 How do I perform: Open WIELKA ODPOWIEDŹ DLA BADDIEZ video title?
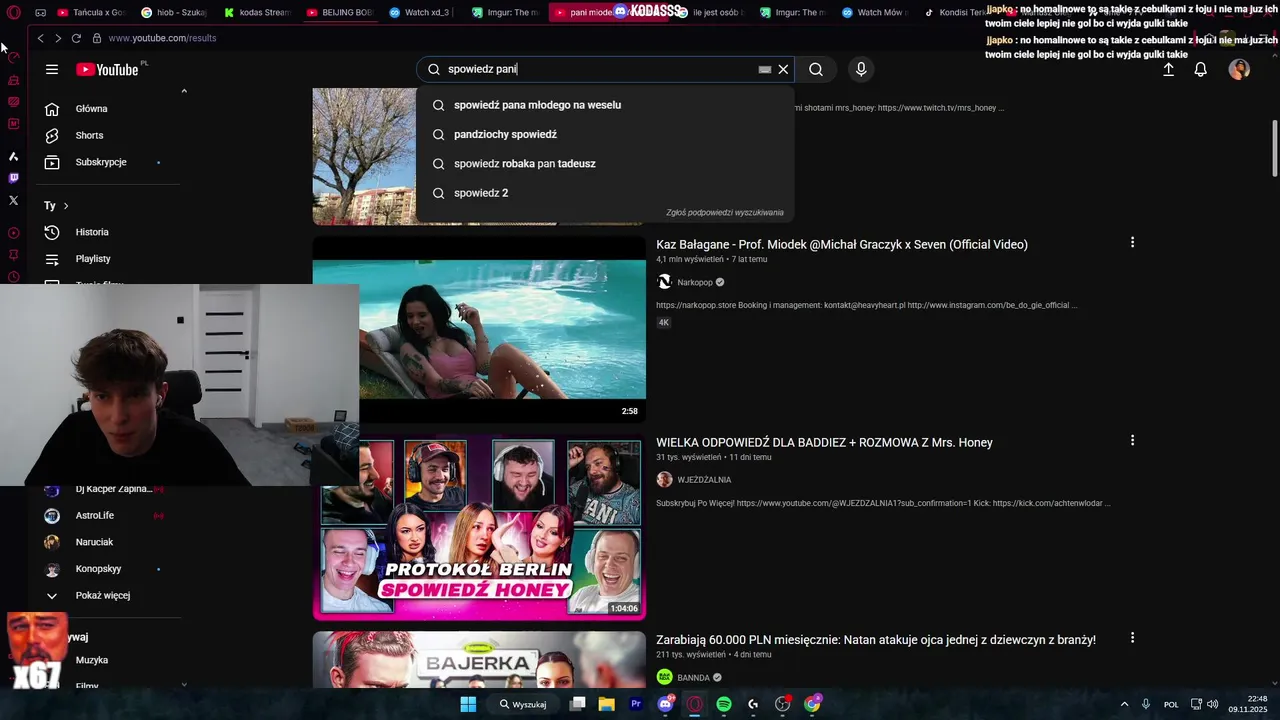(x=824, y=442)
